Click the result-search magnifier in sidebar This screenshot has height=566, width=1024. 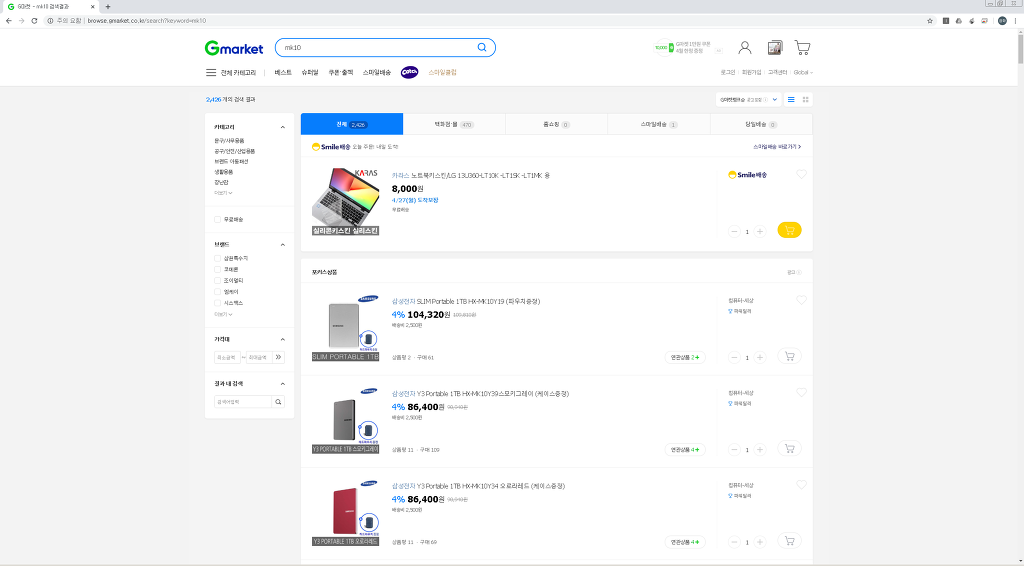coord(278,402)
